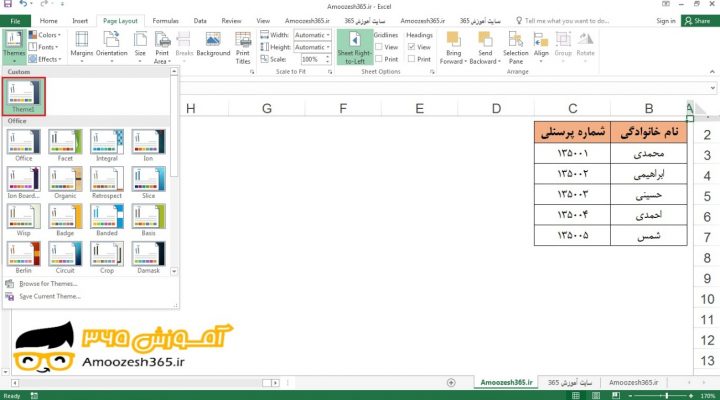Screen dimensions: 720x400
Task: Click the Group objects button
Action: coord(563,45)
